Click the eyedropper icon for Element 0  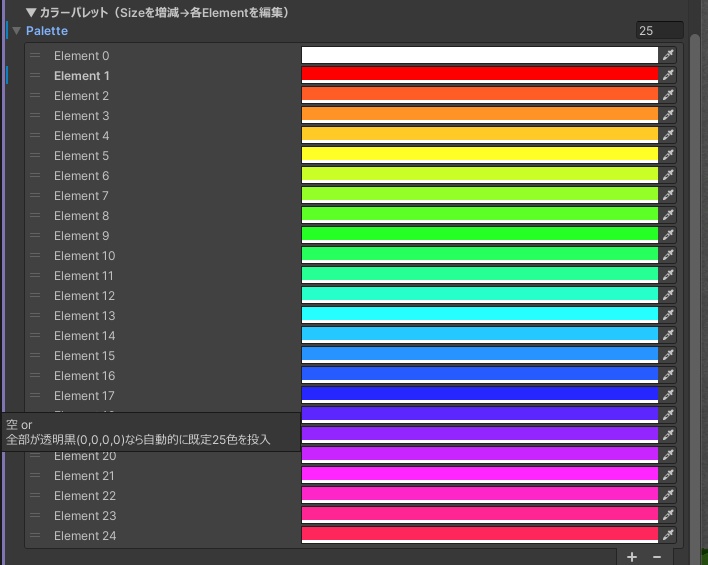pyautogui.click(x=668, y=55)
